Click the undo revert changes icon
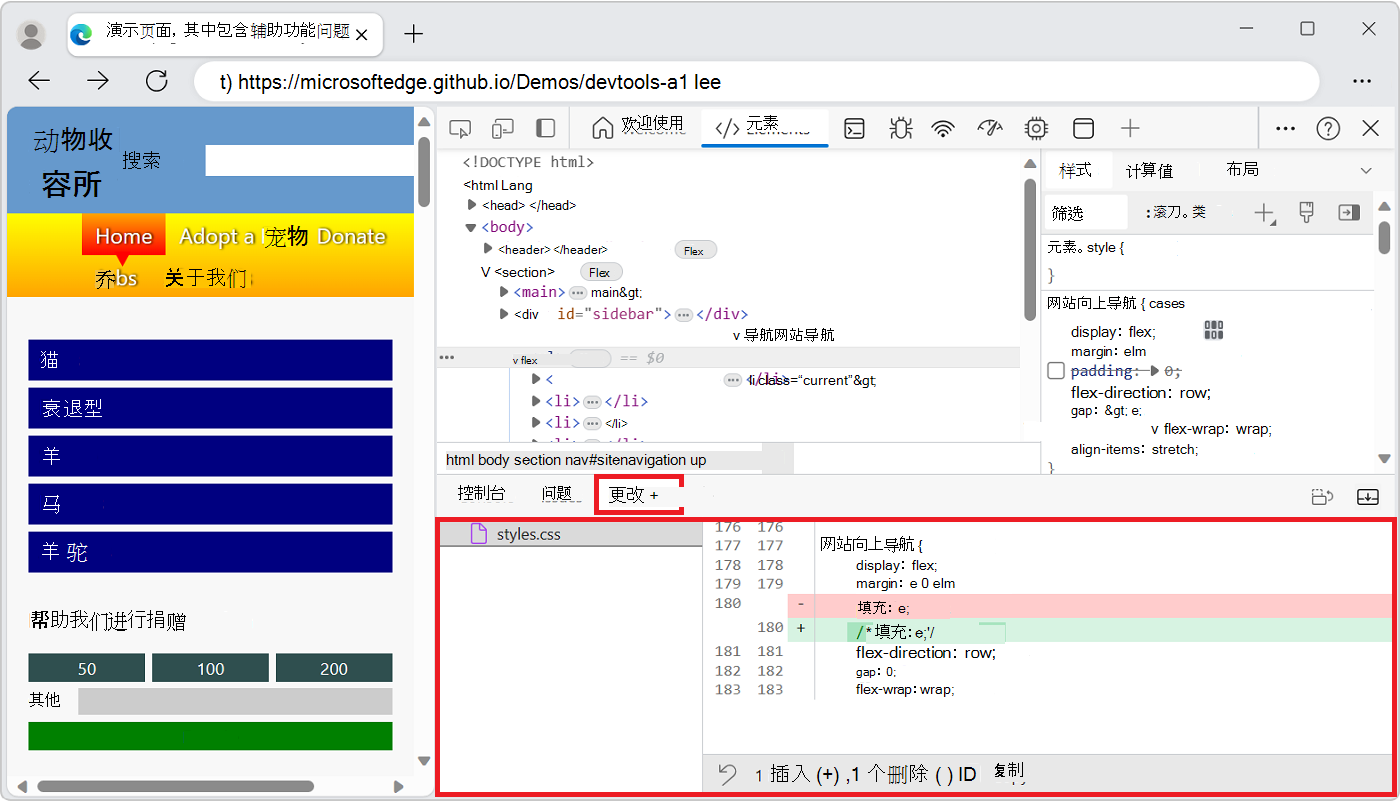The height and width of the screenshot is (801, 1400). click(x=728, y=774)
